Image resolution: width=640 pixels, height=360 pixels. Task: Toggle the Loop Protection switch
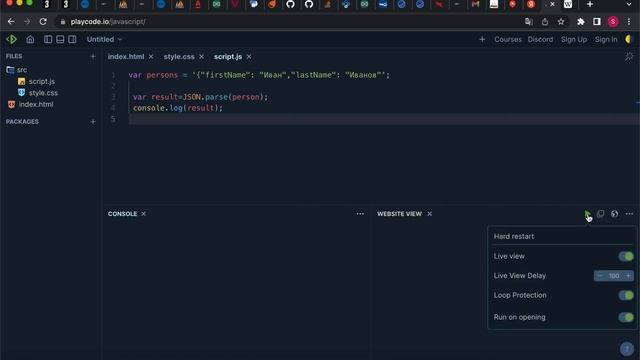tap(626, 295)
